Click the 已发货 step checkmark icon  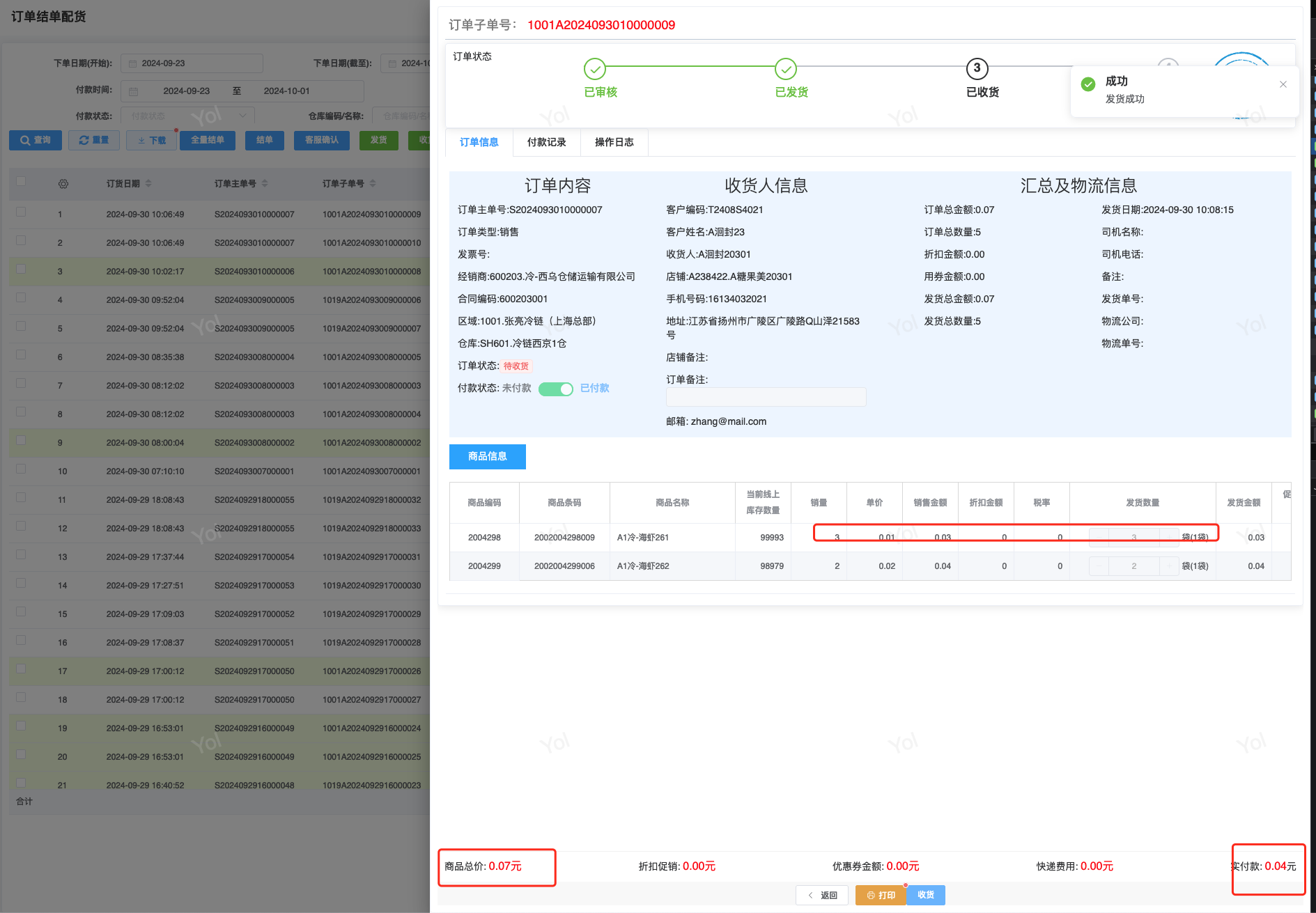coord(785,69)
